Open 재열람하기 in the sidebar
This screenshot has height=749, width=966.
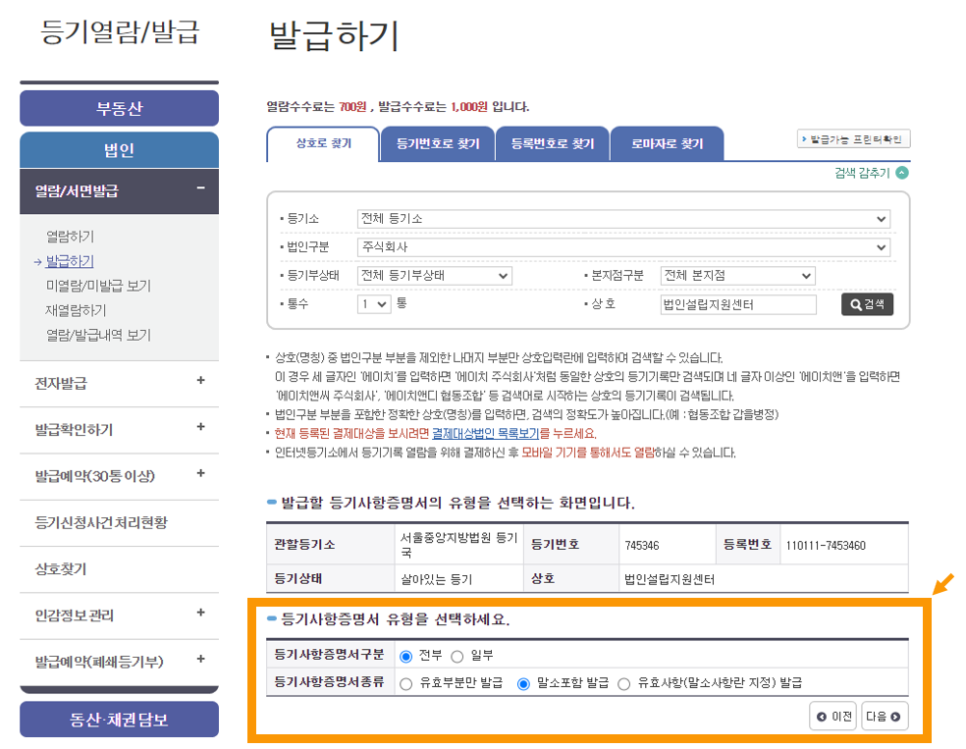pos(76,310)
